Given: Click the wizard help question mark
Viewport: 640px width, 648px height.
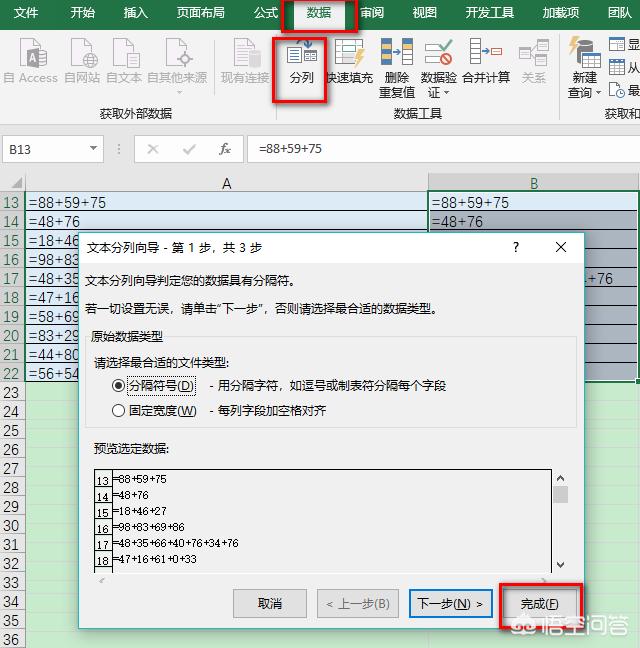Looking at the screenshot, I should (x=516, y=247).
